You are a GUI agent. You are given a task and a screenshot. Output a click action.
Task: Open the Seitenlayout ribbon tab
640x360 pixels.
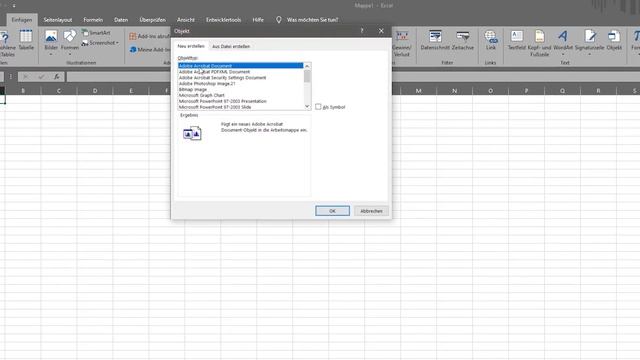[58, 20]
